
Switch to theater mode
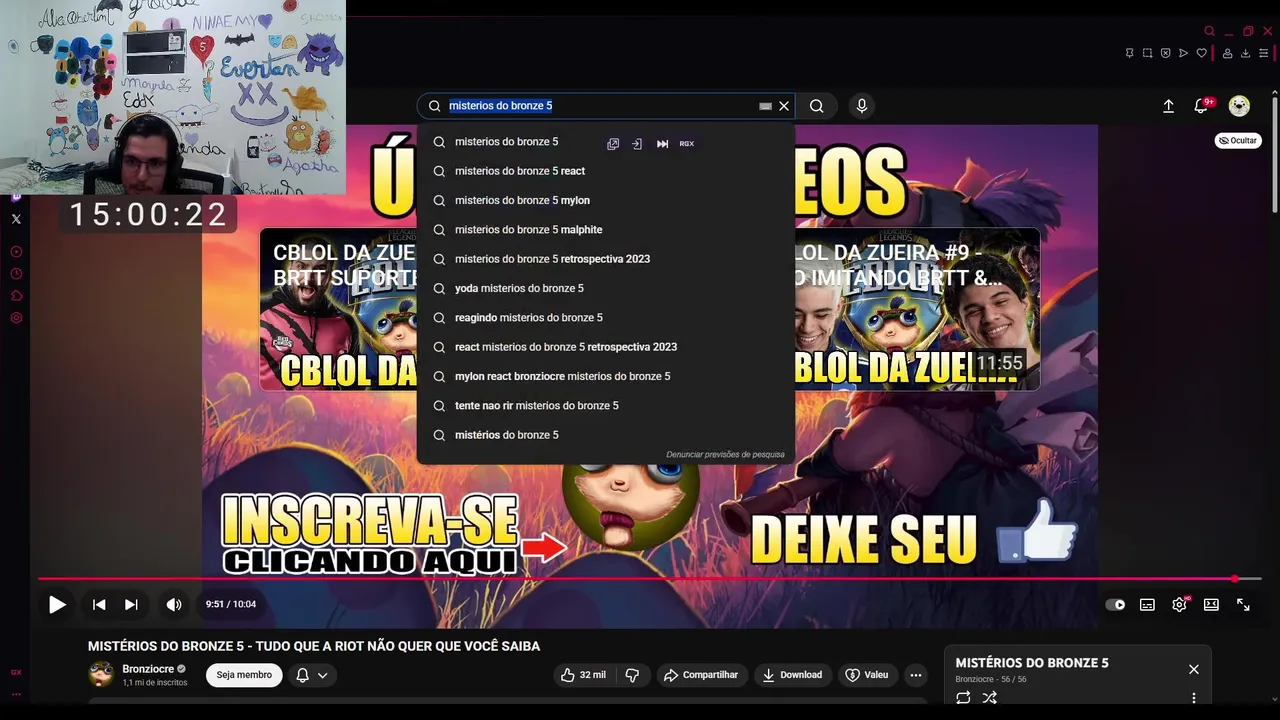pos(1211,605)
